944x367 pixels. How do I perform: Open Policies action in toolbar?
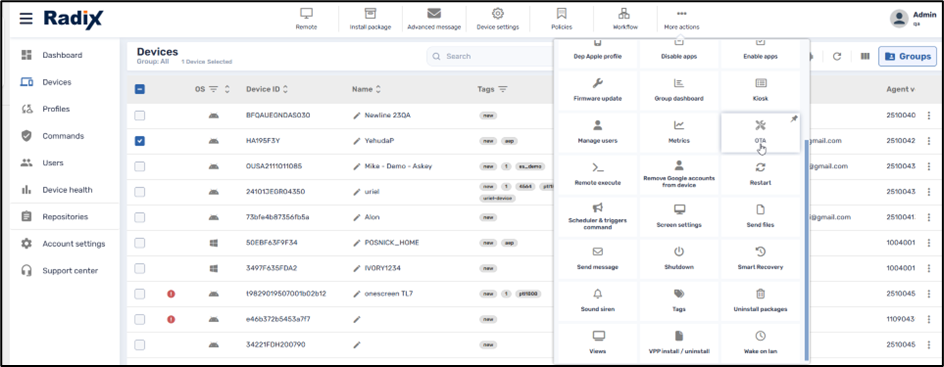[562, 19]
